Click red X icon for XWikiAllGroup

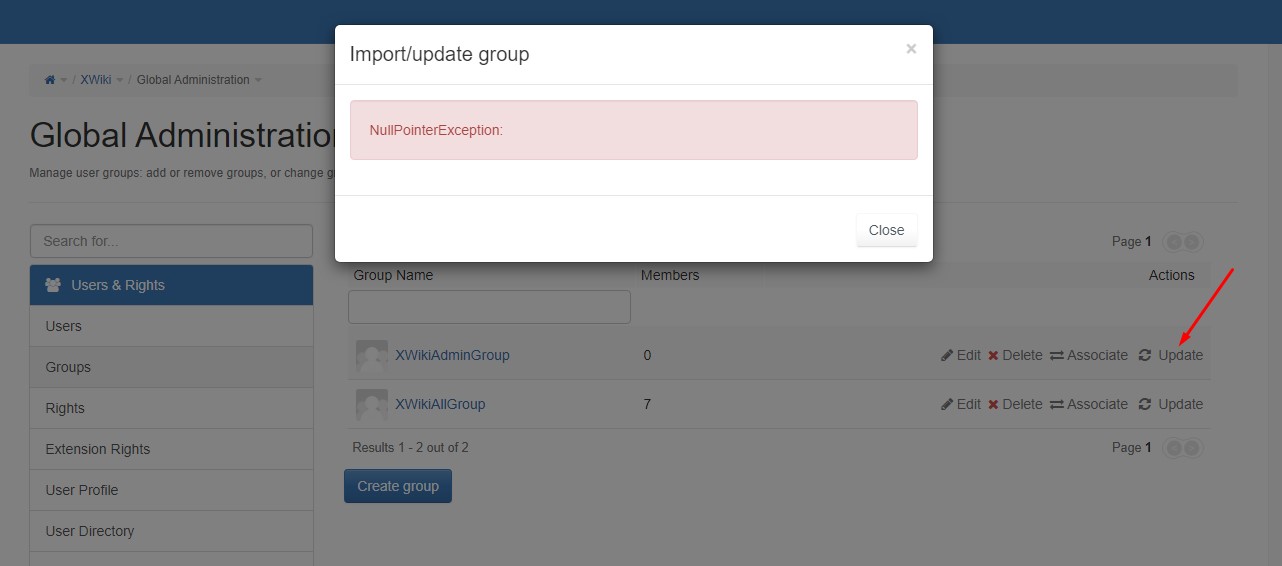tap(993, 404)
